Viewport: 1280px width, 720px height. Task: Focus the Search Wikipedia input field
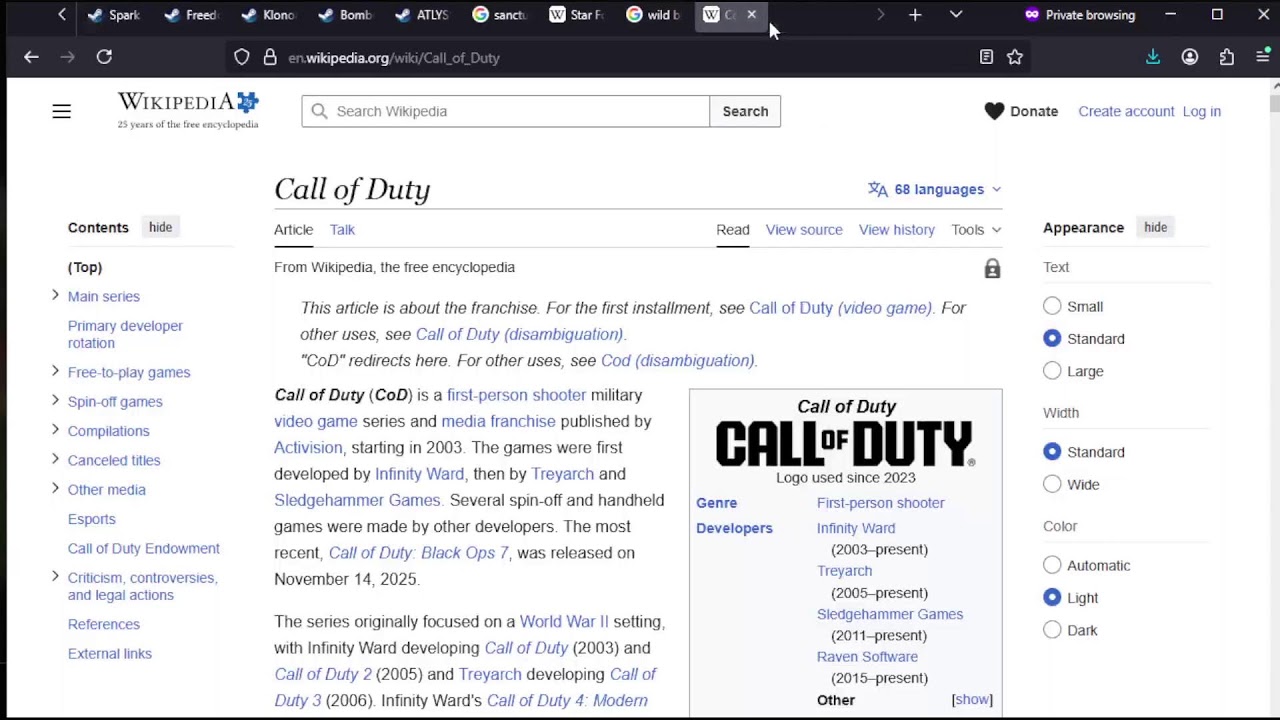point(506,111)
